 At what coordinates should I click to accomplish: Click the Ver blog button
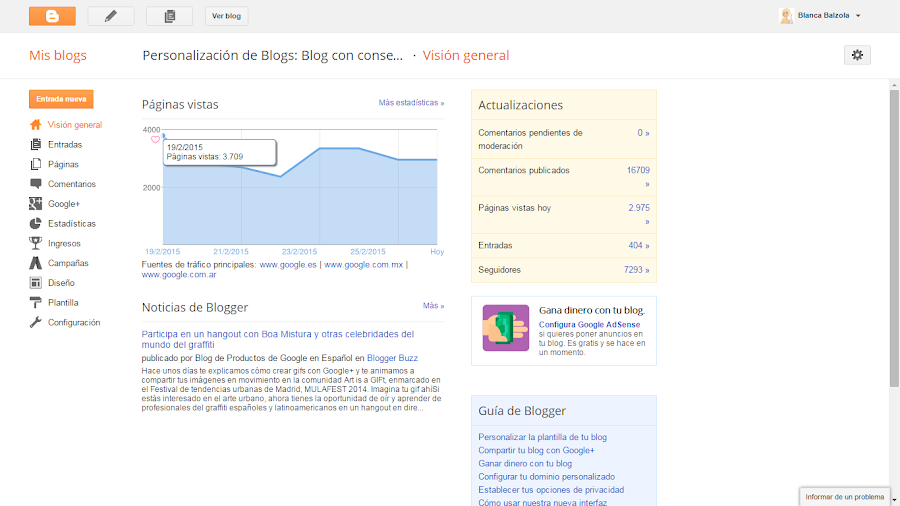pos(227,16)
